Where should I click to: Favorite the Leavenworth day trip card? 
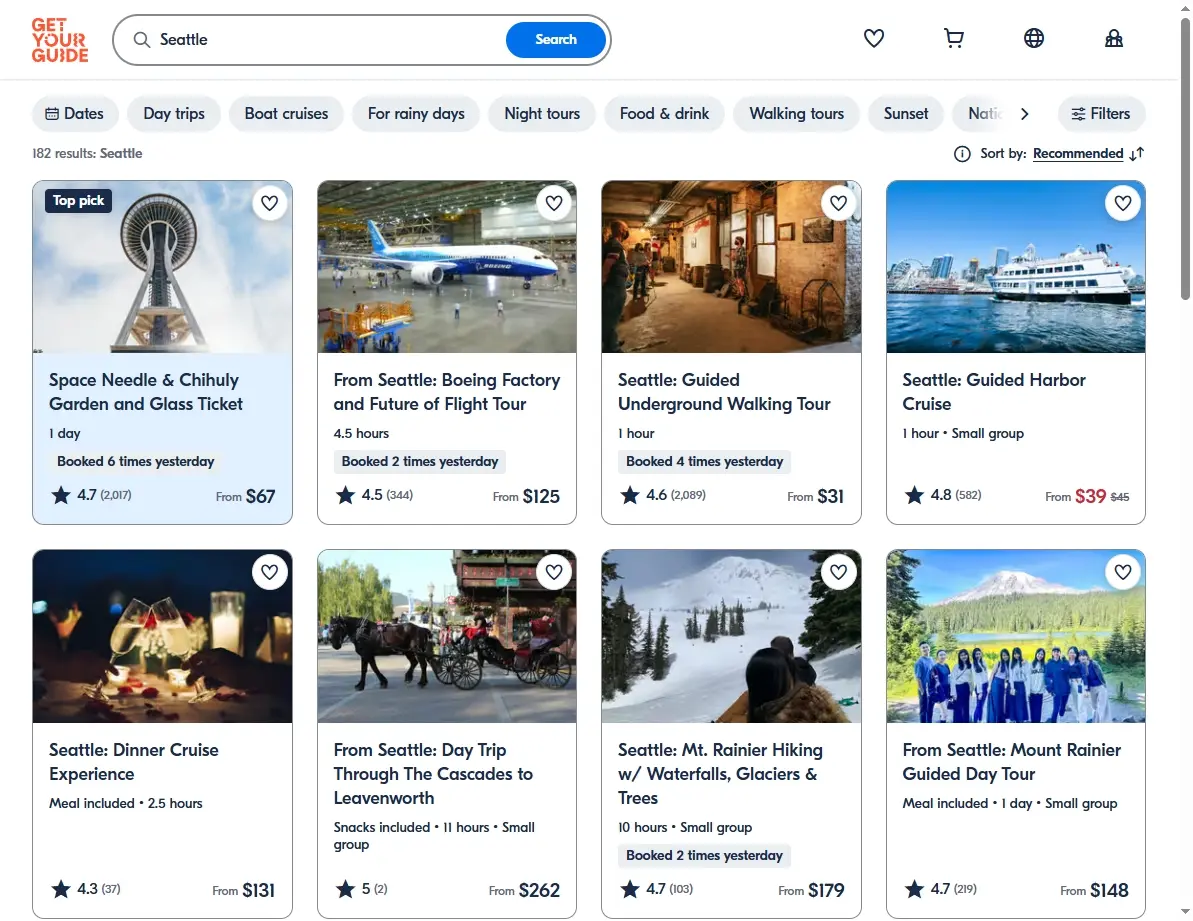pyautogui.click(x=554, y=572)
